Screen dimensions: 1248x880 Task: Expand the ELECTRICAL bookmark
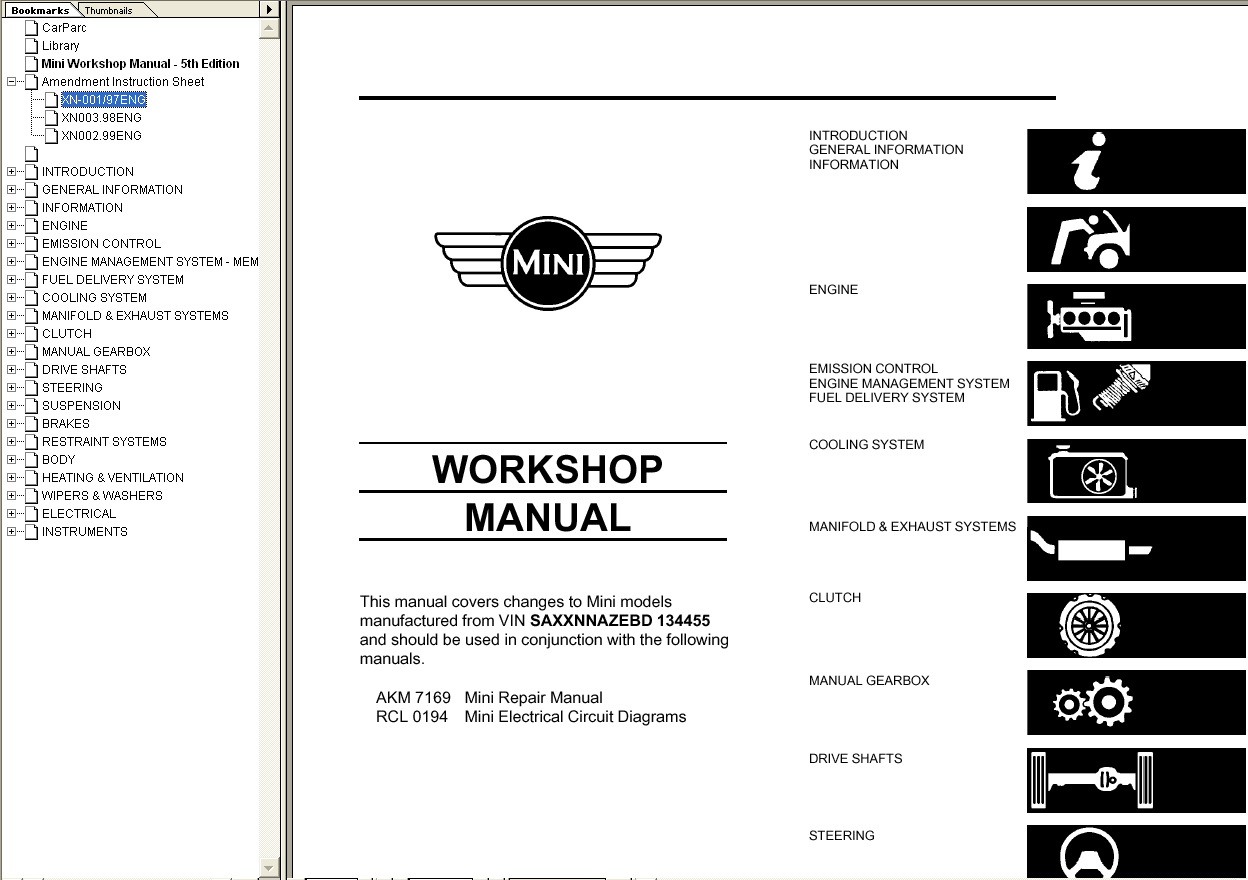[x=11, y=514]
